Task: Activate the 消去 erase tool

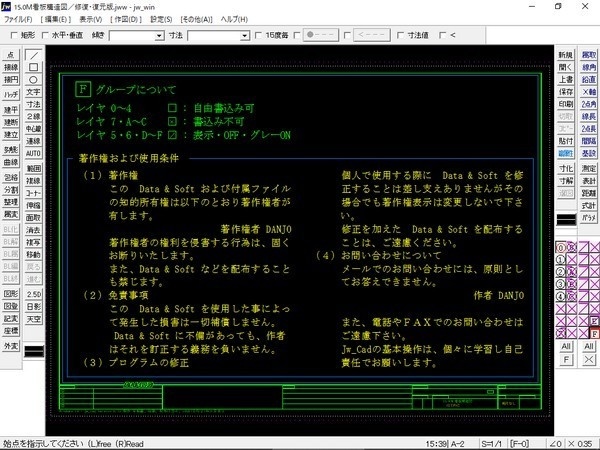Action: coord(33,230)
